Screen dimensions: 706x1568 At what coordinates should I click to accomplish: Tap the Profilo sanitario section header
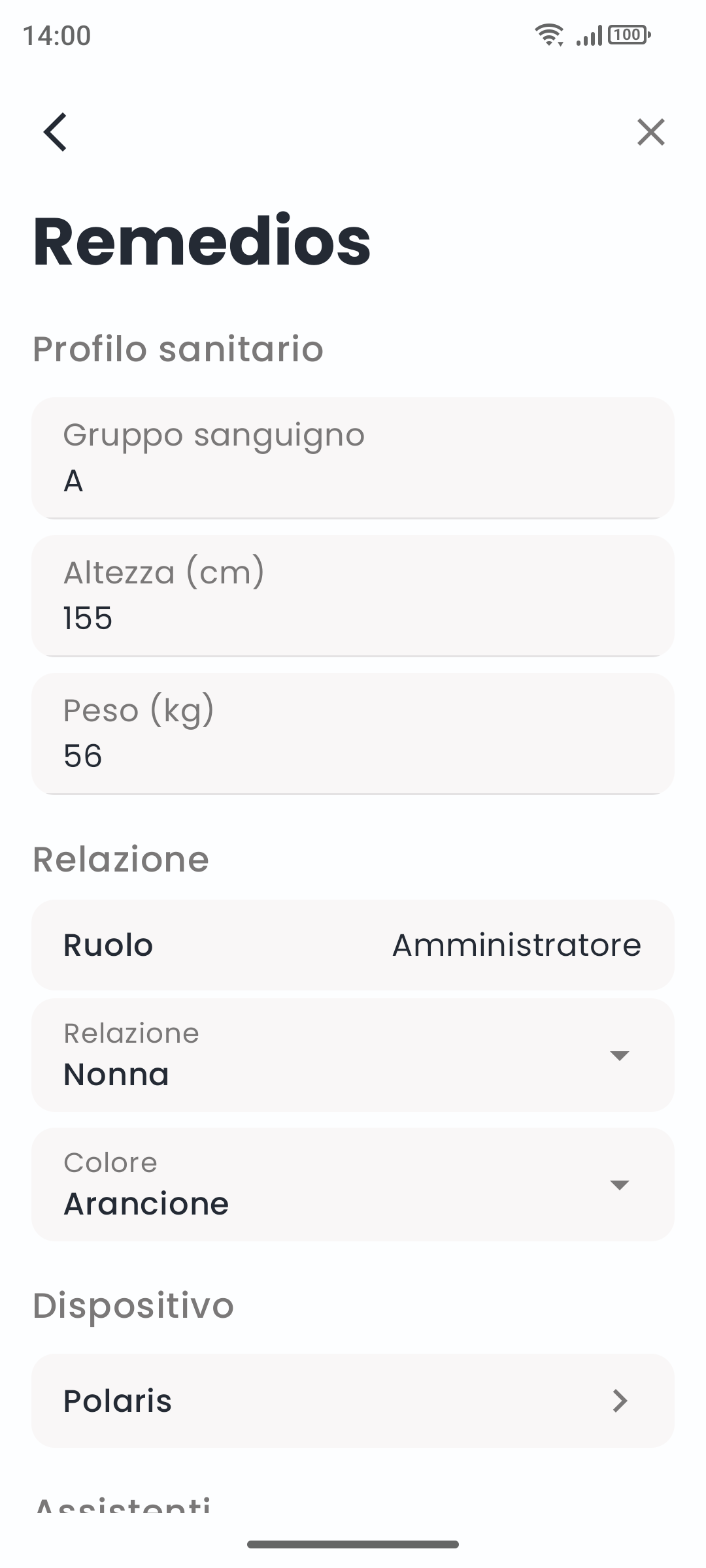point(178,349)
